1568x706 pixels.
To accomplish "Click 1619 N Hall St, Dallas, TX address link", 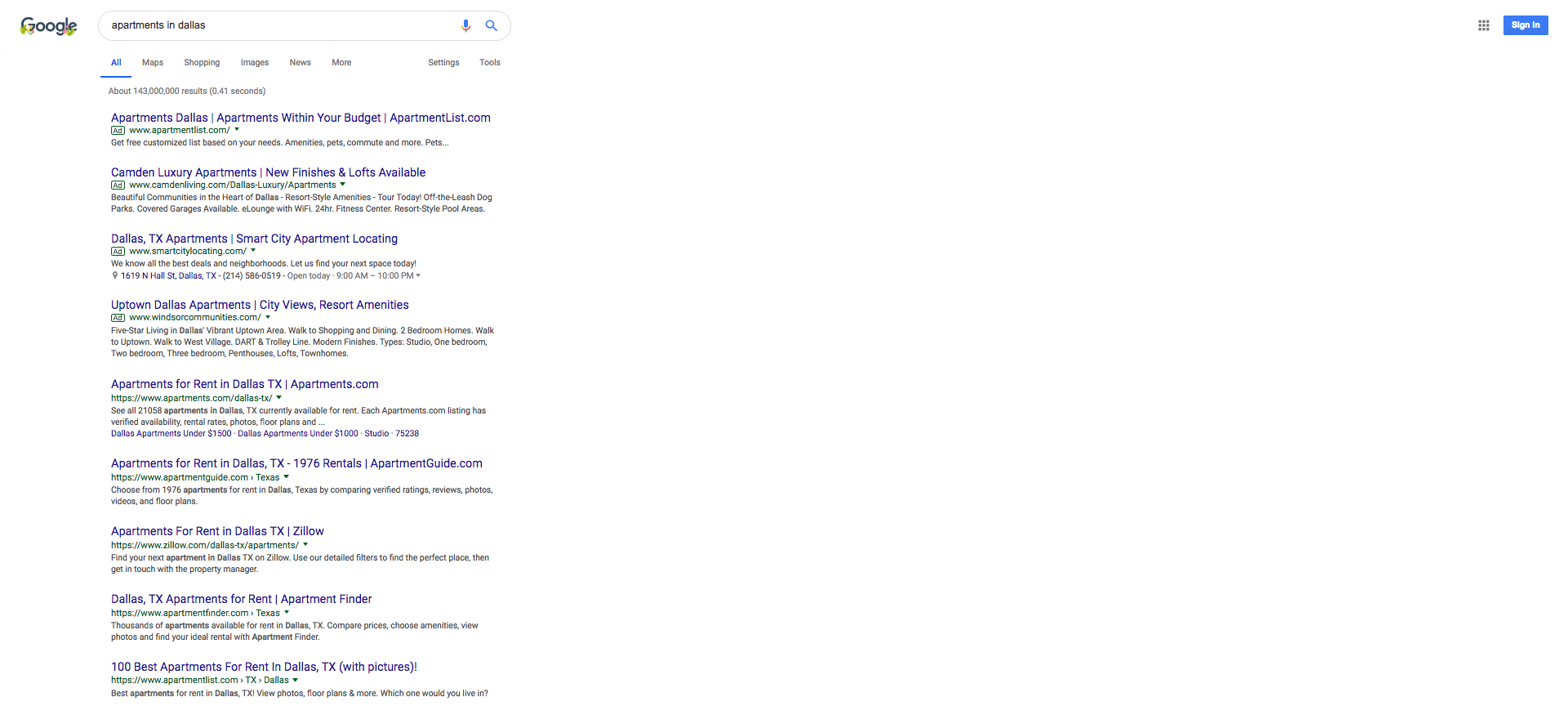I will (x=168, y=276).
